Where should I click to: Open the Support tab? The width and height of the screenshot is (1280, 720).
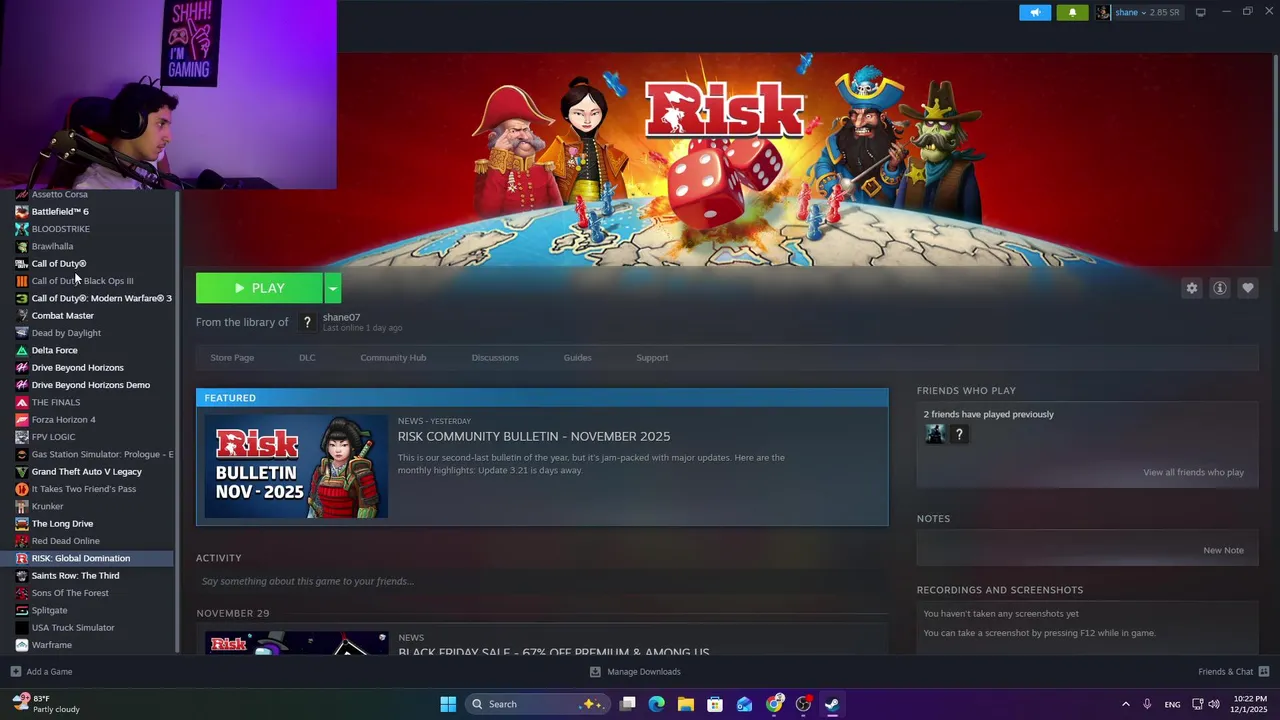click(x=652, y=358)
